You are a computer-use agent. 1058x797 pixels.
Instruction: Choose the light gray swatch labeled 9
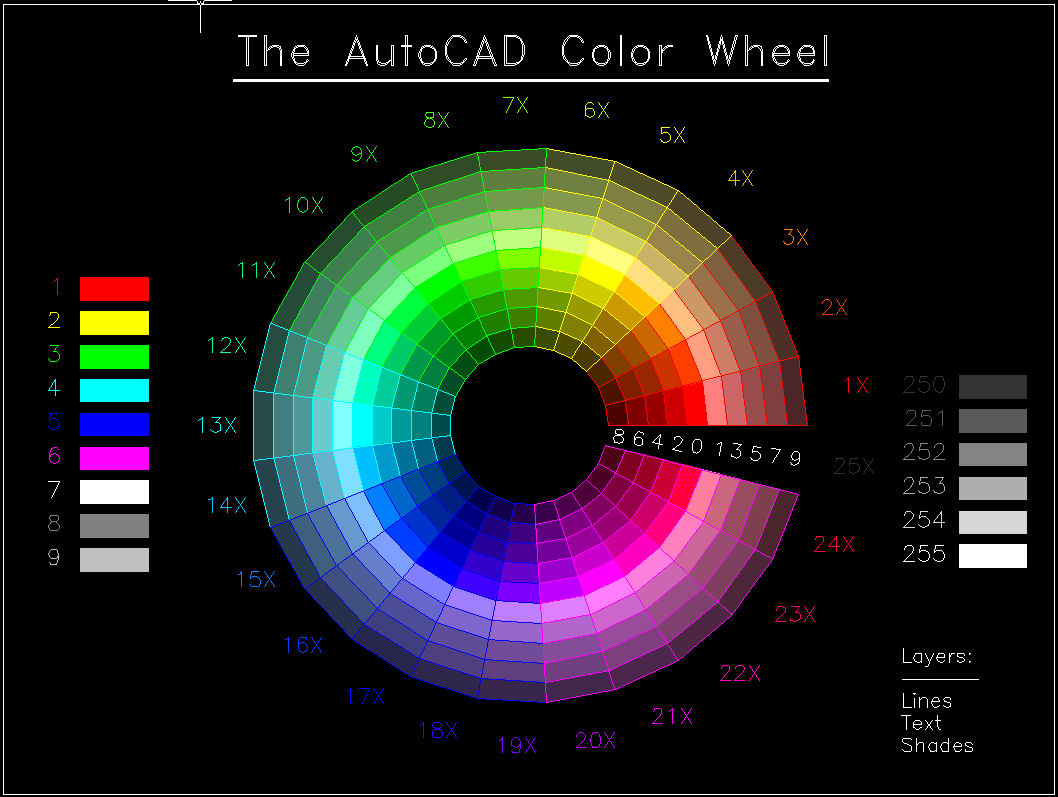coord(114,559)
